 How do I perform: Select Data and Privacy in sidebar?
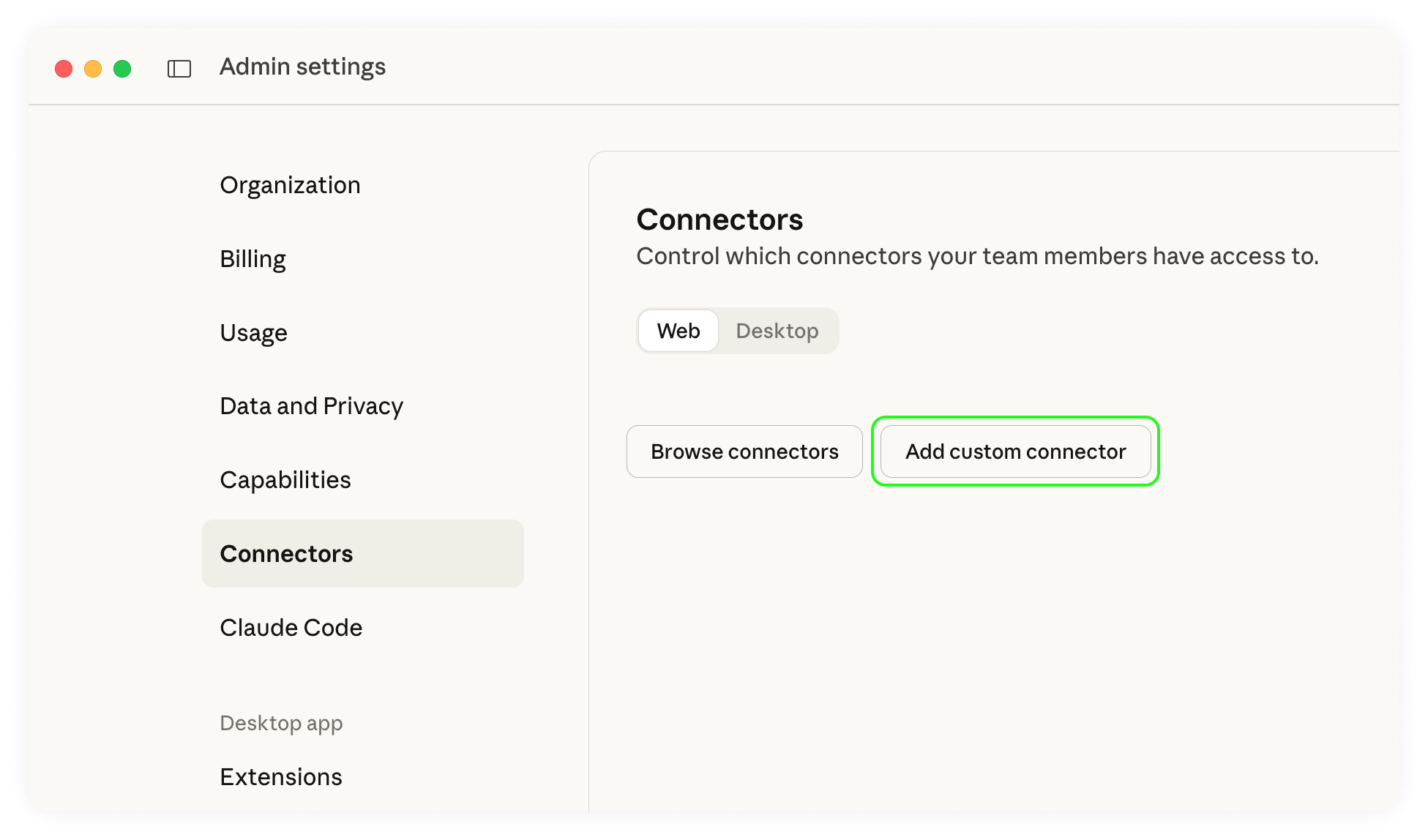click(x=311, y=406)
